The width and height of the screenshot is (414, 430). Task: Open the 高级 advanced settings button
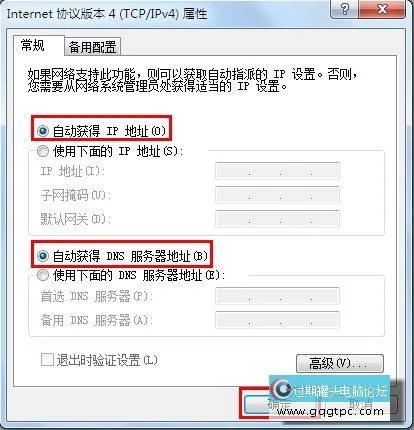[340, 363]
